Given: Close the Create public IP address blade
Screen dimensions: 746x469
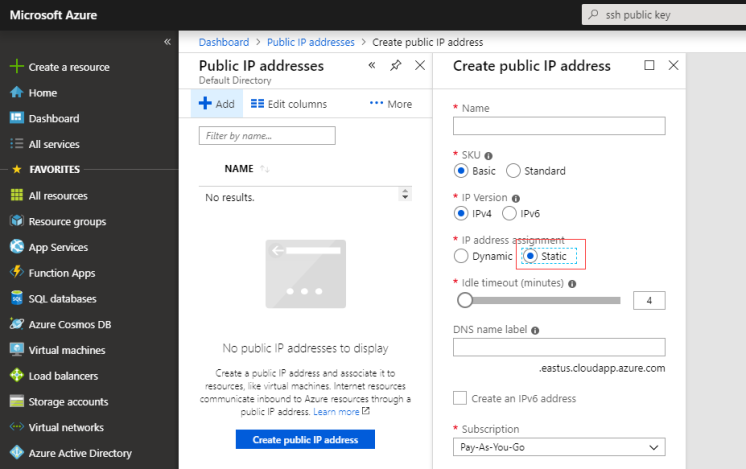Looking at the screenshot, I should [673, 65].
